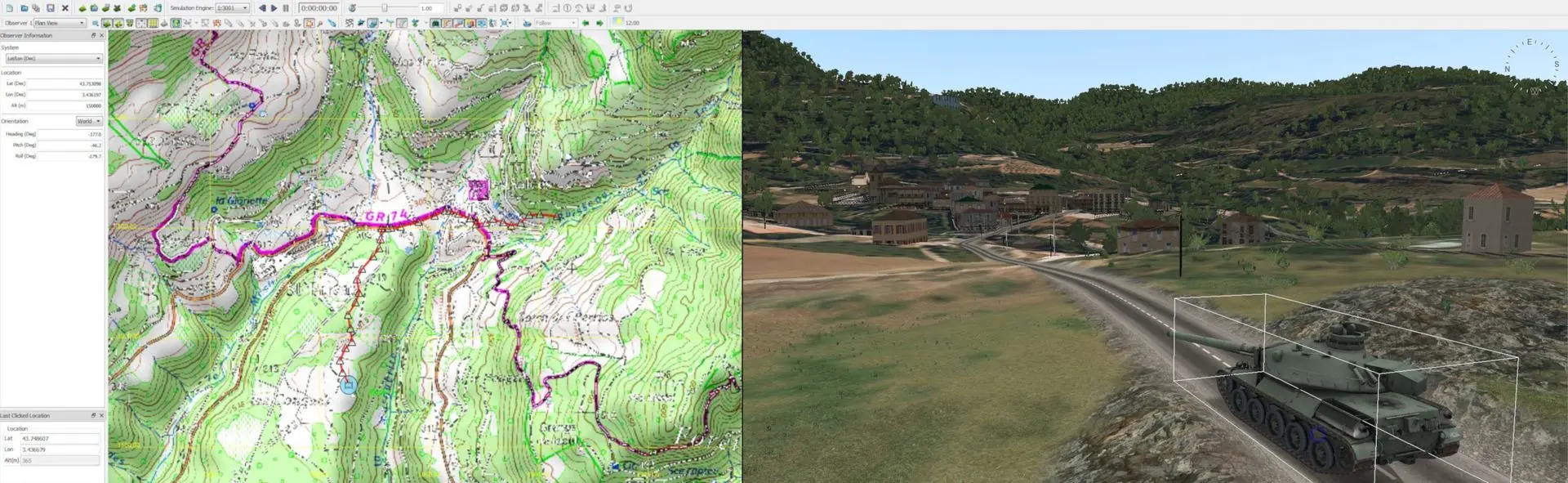Click the green right arrow next button
The image size is (1568, 483).
coord(599,23)
